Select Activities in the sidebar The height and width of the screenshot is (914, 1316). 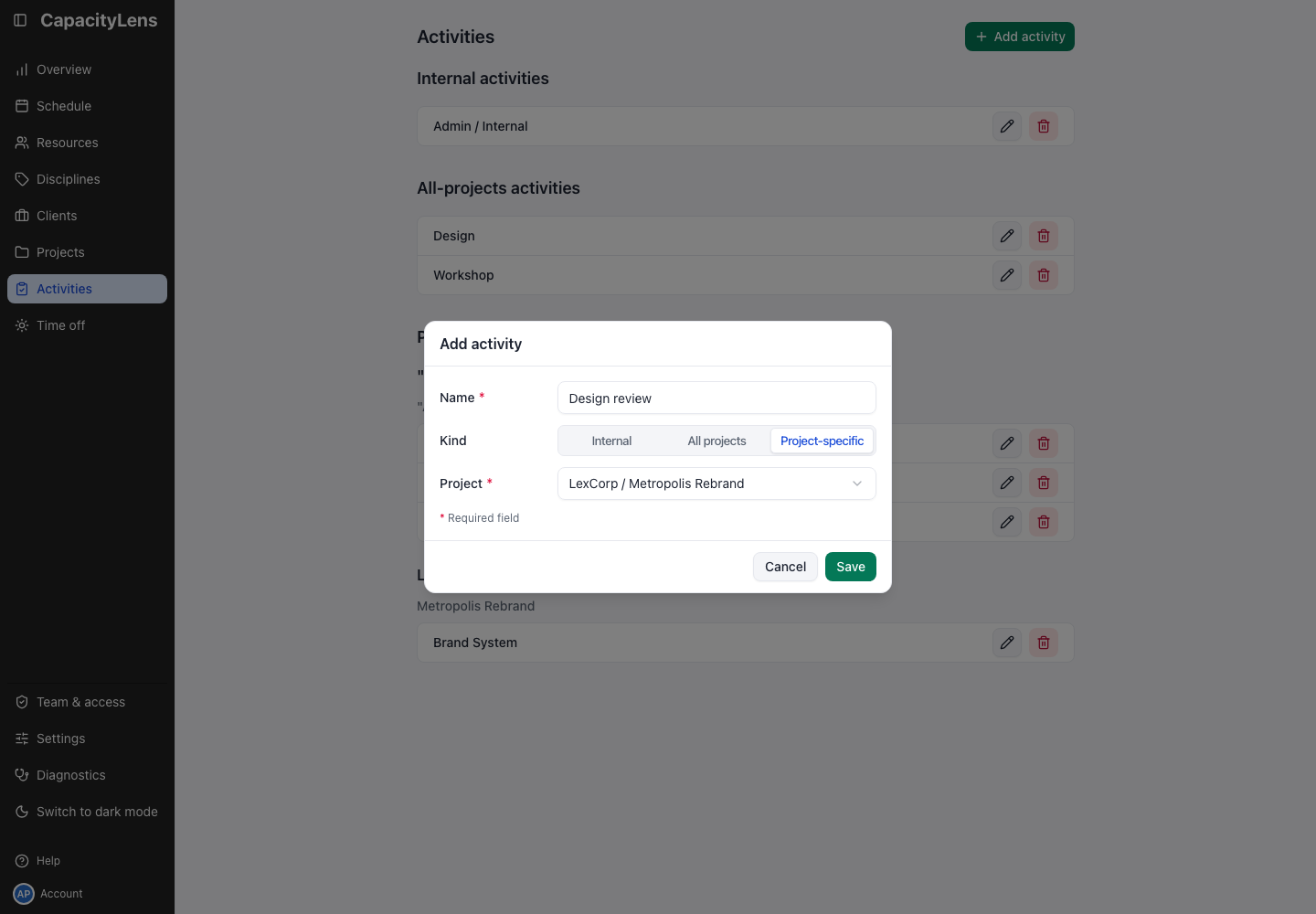87,289
